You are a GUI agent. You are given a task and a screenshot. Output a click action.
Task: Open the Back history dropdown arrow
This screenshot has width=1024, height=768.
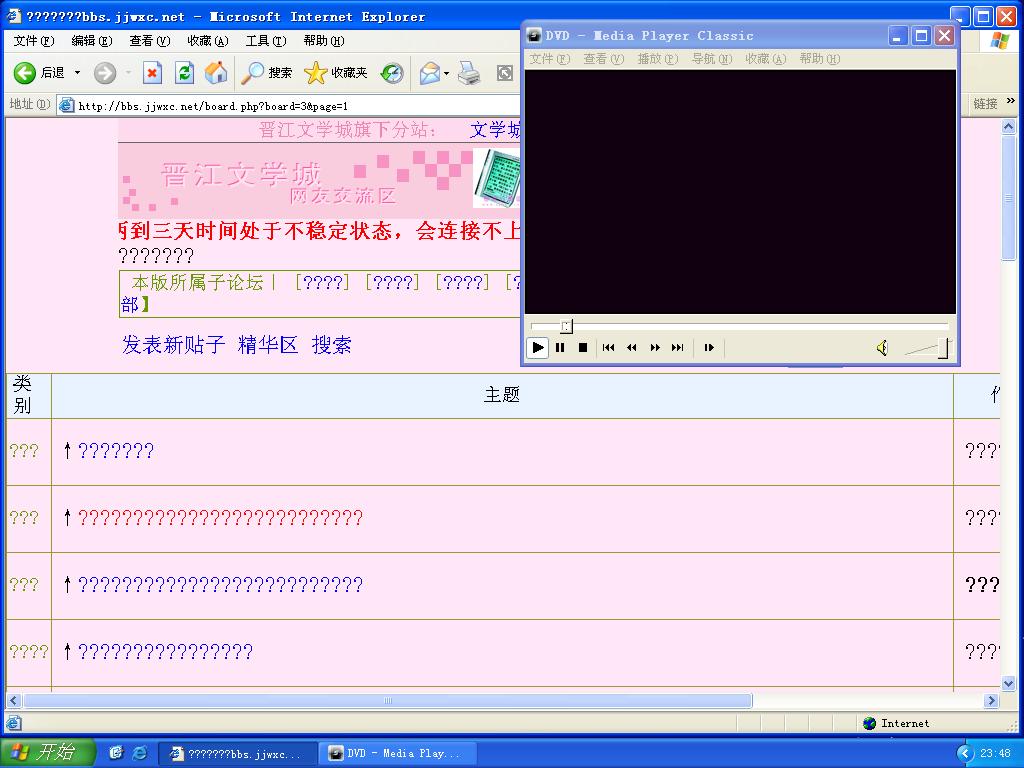77,72
